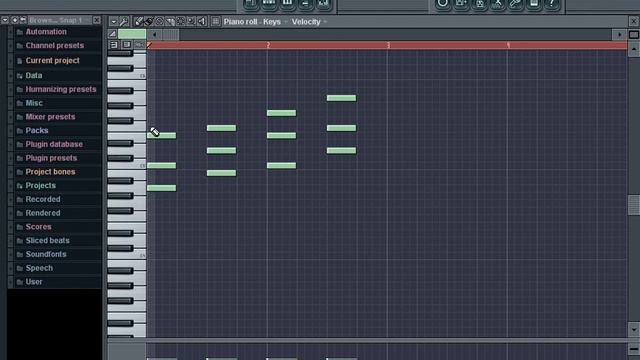Image resolution: width=640 pixels, height=360 pixels.
Task: Click bar 2 marker on timeline ruler
Action: pos(268,45)
